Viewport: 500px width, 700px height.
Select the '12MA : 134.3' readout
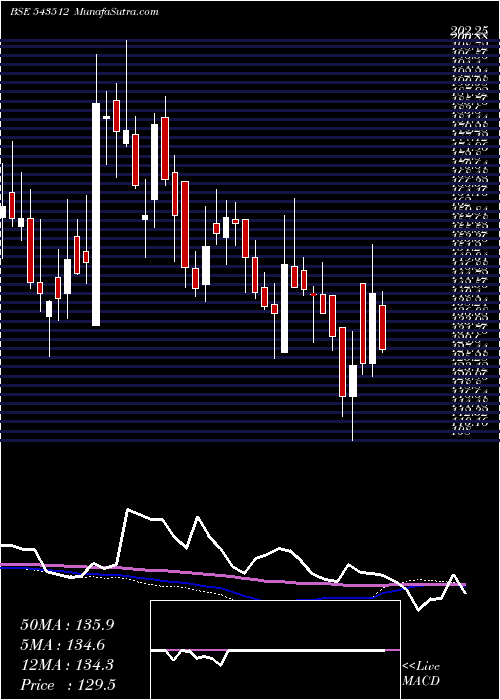(x=67, y=665)
